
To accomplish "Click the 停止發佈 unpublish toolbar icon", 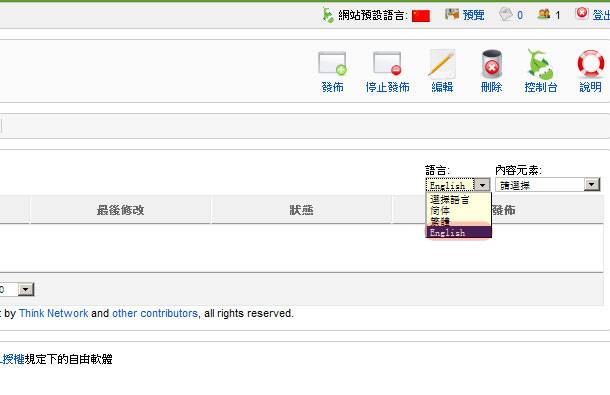I will click(387, 63).
